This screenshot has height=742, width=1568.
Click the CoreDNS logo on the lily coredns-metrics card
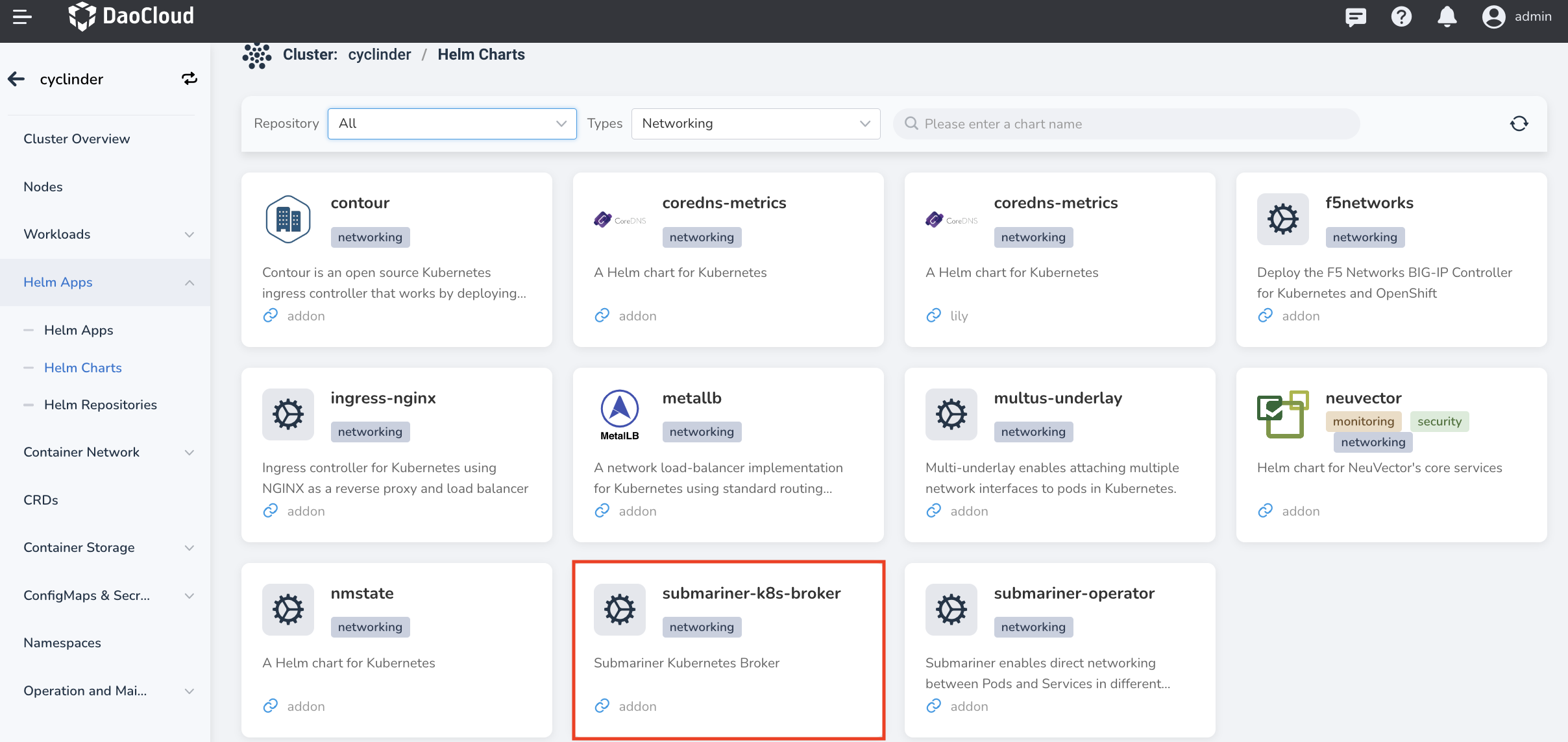(951, 220)
